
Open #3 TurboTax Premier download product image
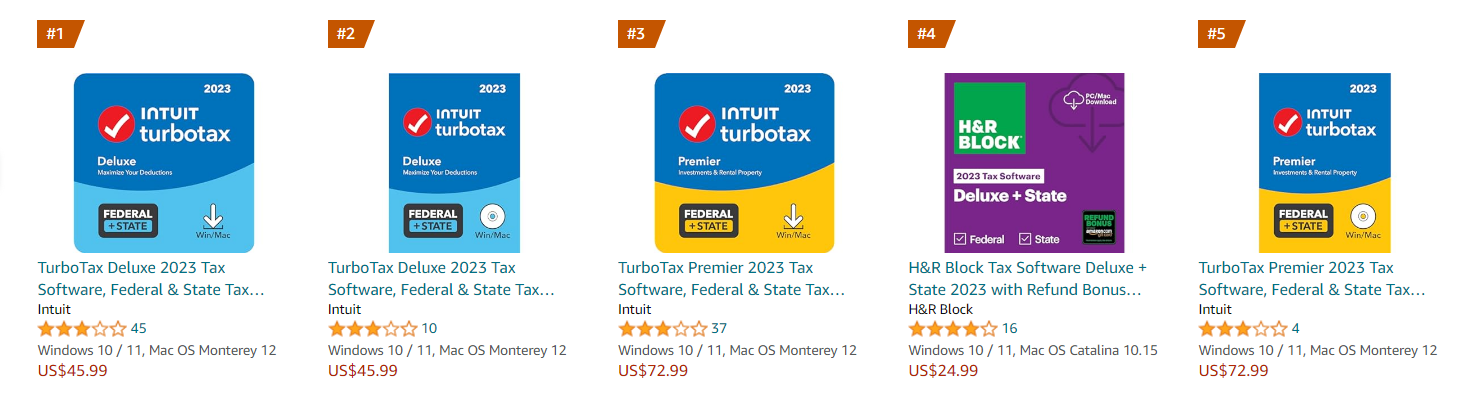pos(744,163)
